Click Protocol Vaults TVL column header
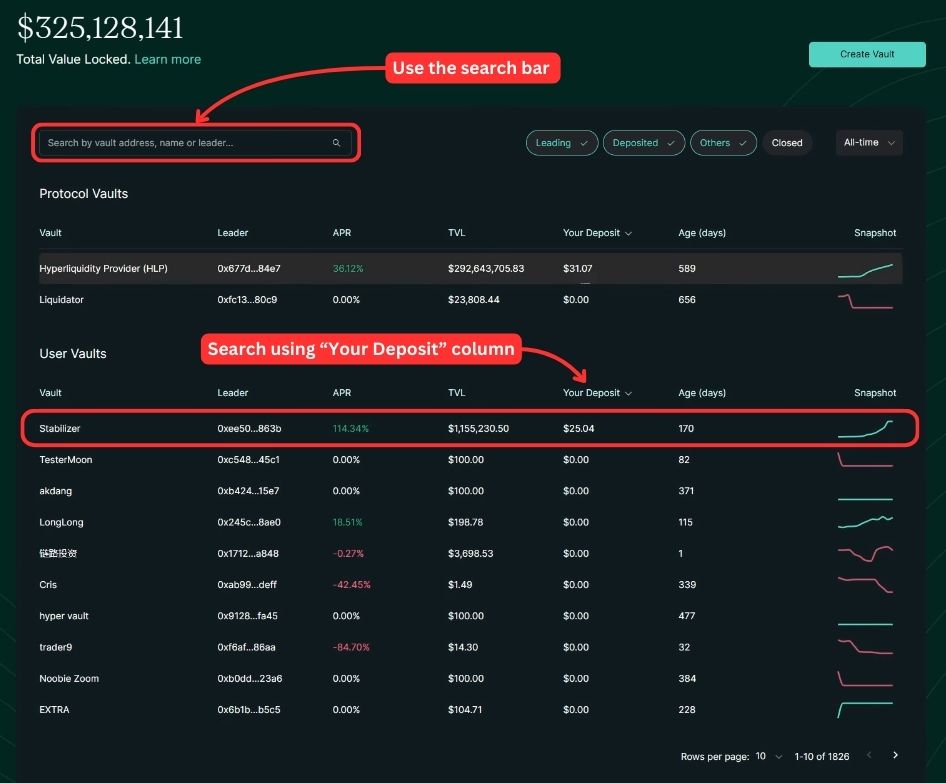Screen dimensions: 946x783 [456, 233]
